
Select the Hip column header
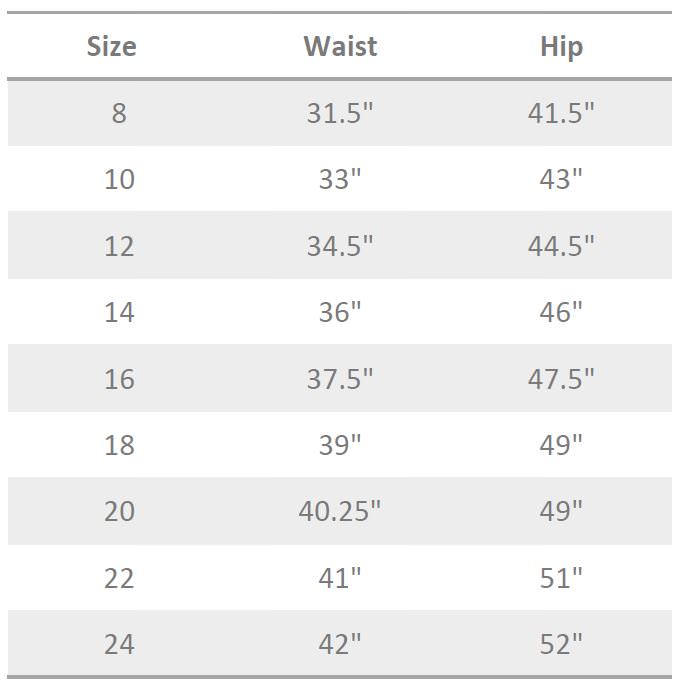pos(561,46)
